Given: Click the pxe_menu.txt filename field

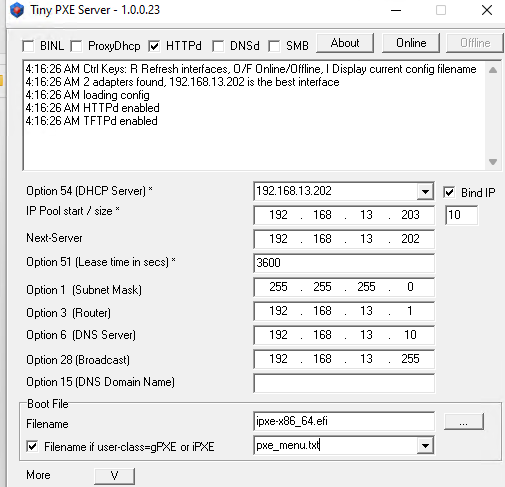Looking at the screenshot, I should click(335, 445).
